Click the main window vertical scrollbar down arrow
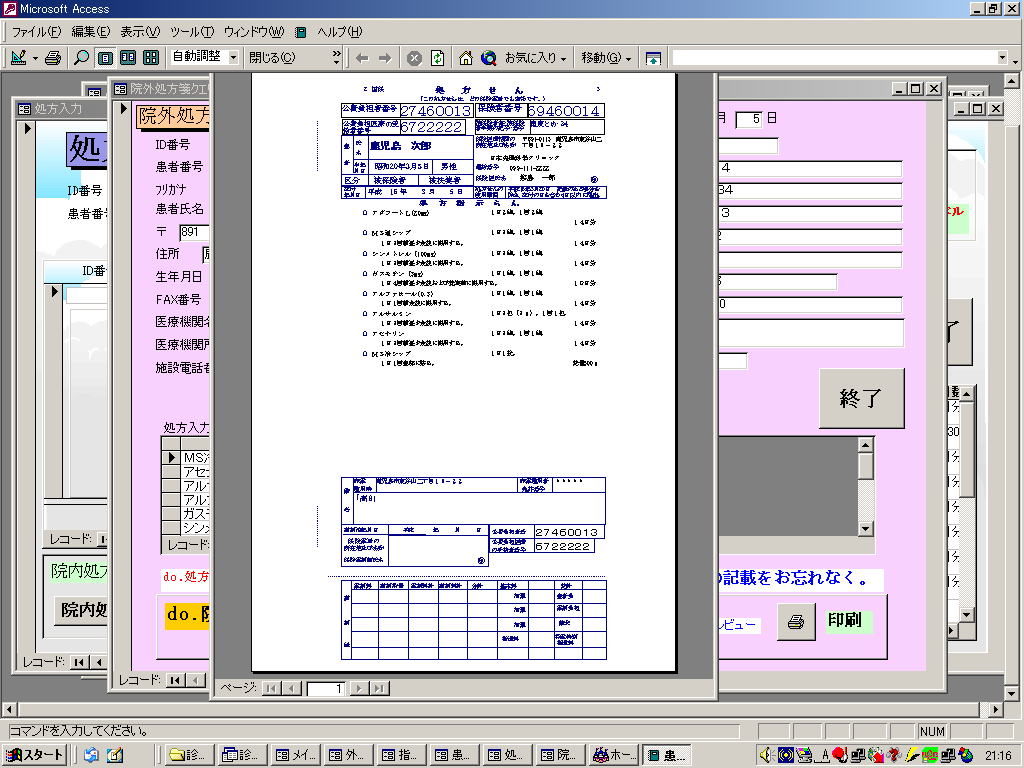The width and height of the screenshot is (1024, 768). coord(1011,693)
